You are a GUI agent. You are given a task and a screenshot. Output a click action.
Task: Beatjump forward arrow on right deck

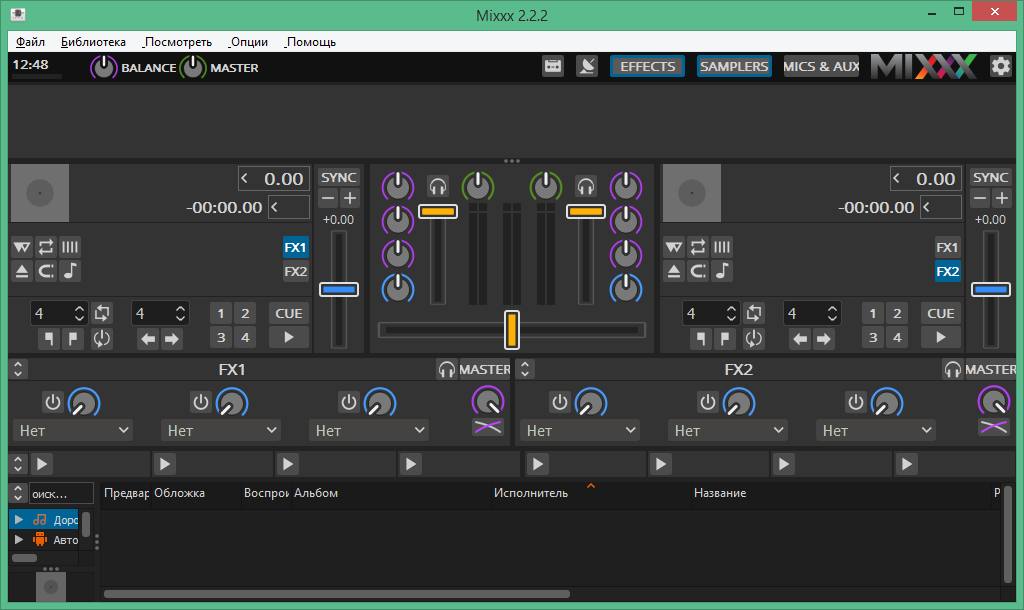pos(824,338)
